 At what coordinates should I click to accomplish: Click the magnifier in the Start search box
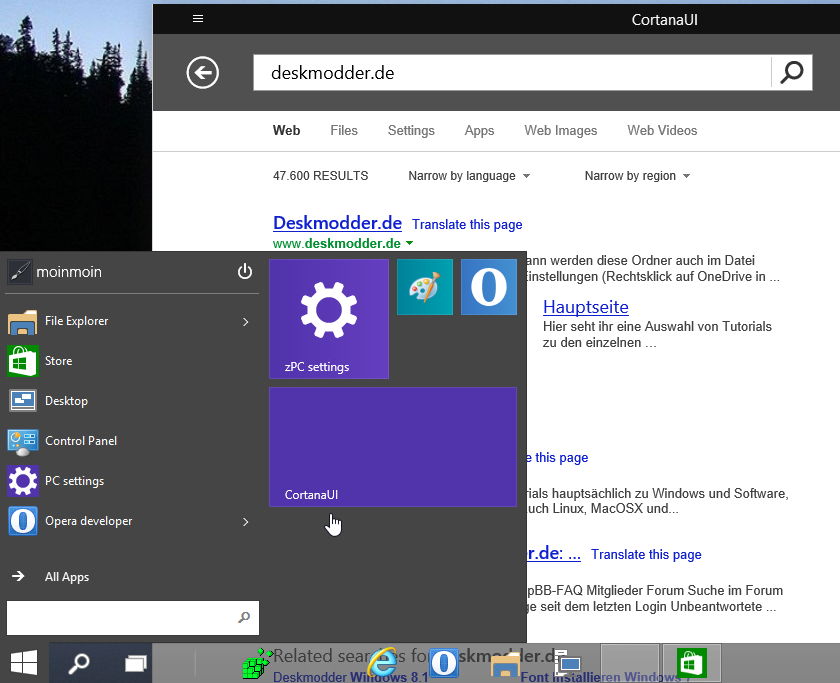(x=244, y=618)
